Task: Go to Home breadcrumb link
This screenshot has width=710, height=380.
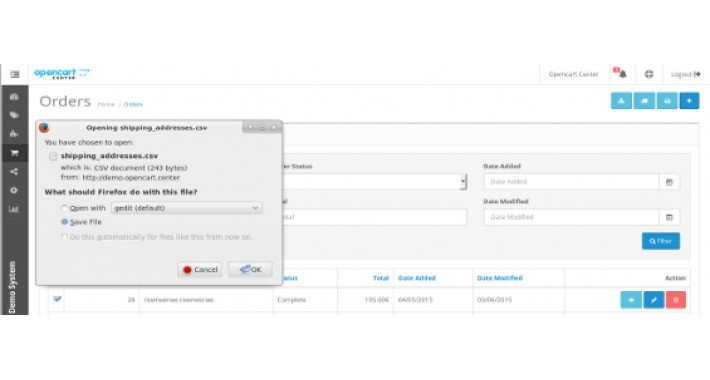Action: pyautogui.click(x=106, y=104)
